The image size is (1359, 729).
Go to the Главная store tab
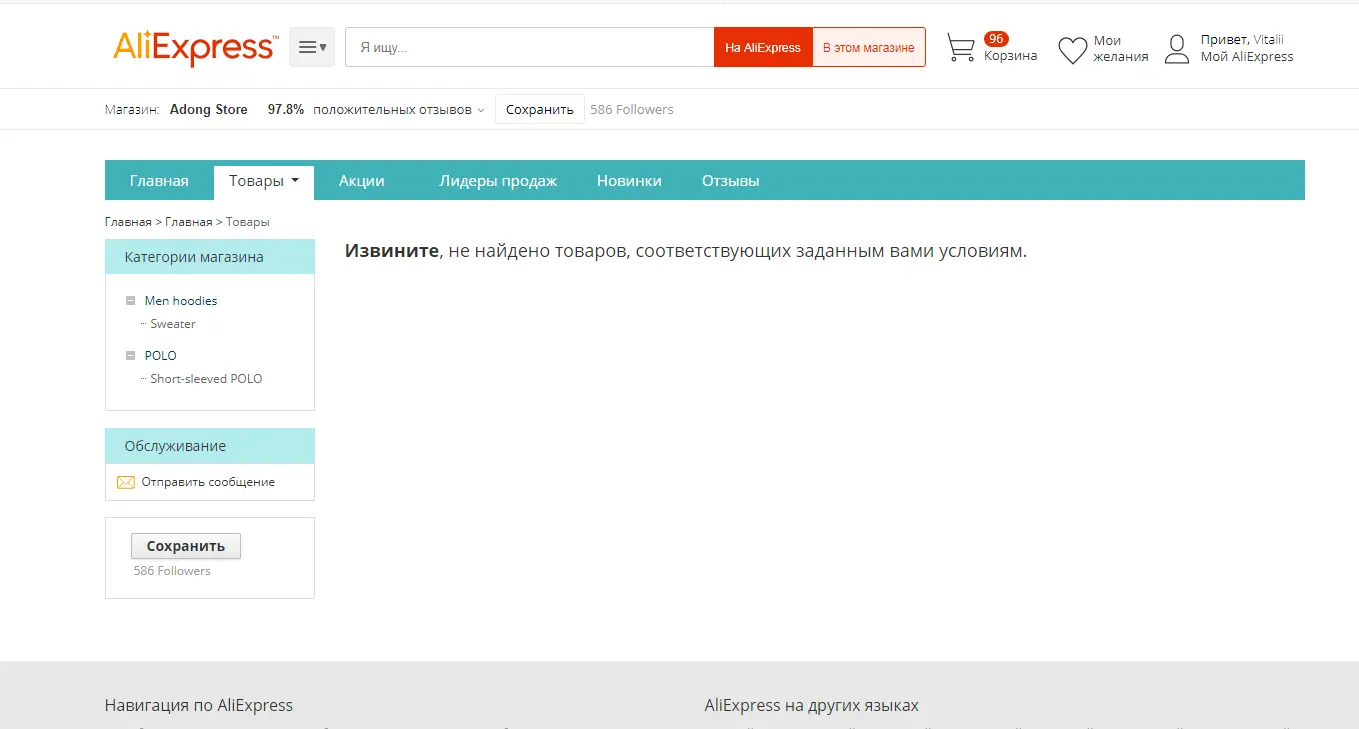click(159, 181)
